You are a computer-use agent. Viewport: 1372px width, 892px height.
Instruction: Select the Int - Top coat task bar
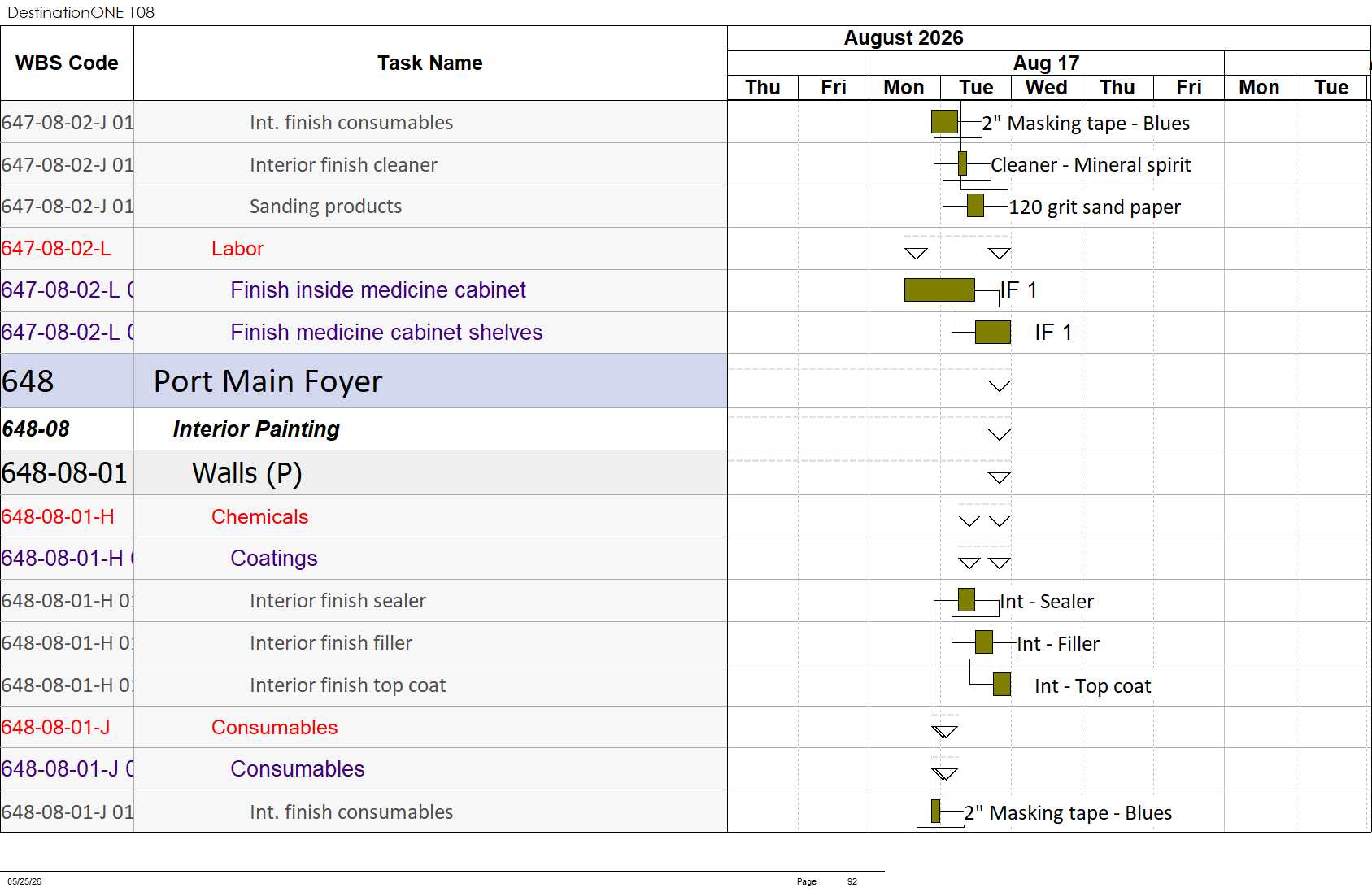[1002, 685]
